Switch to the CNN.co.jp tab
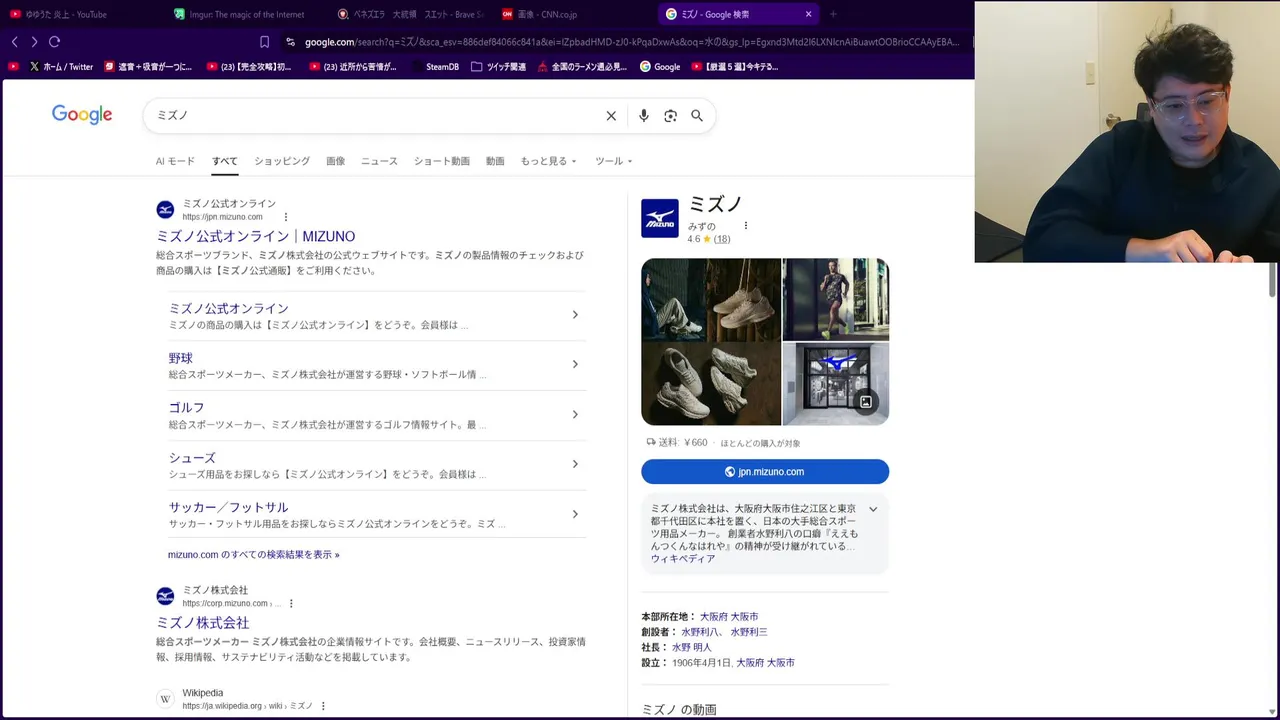The image size is (1280, 720). [x=574, y=14]
